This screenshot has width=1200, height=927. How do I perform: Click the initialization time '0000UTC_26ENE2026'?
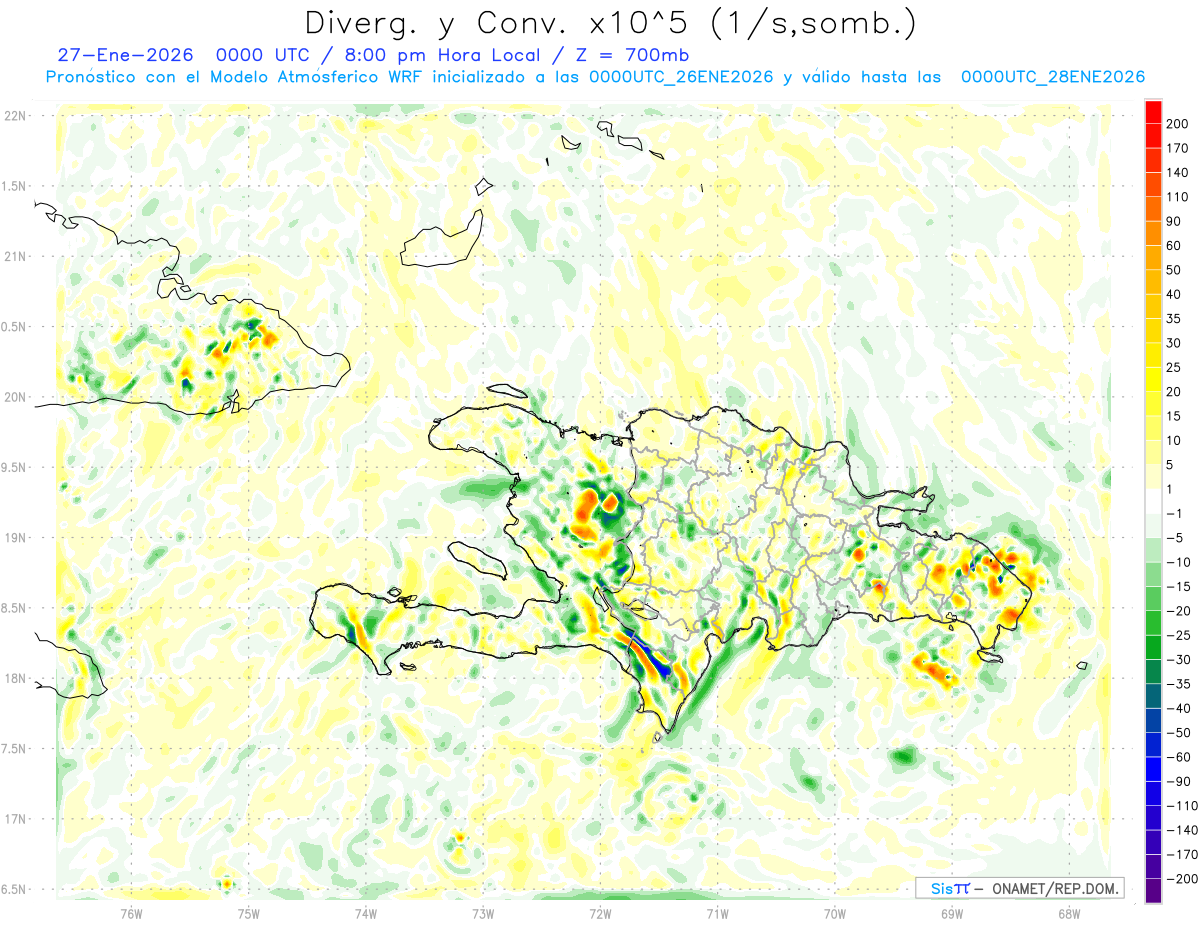point(681,77)
